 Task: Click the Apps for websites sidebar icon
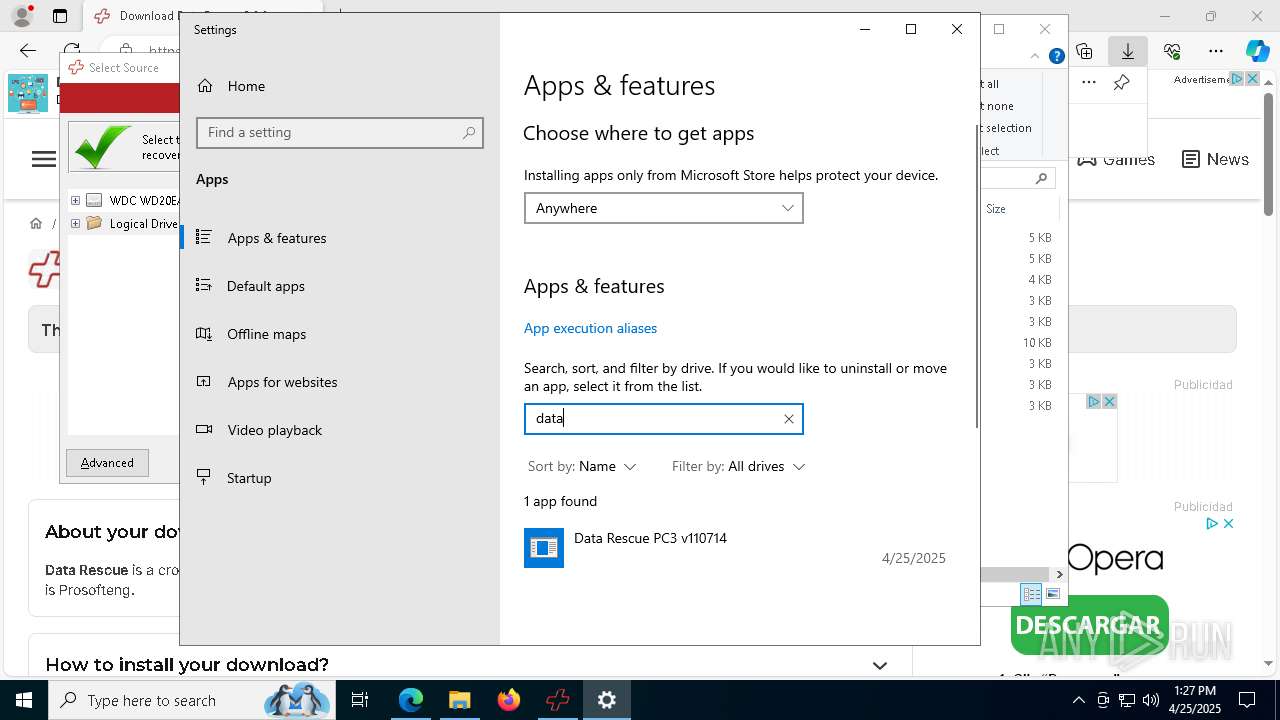204,381
